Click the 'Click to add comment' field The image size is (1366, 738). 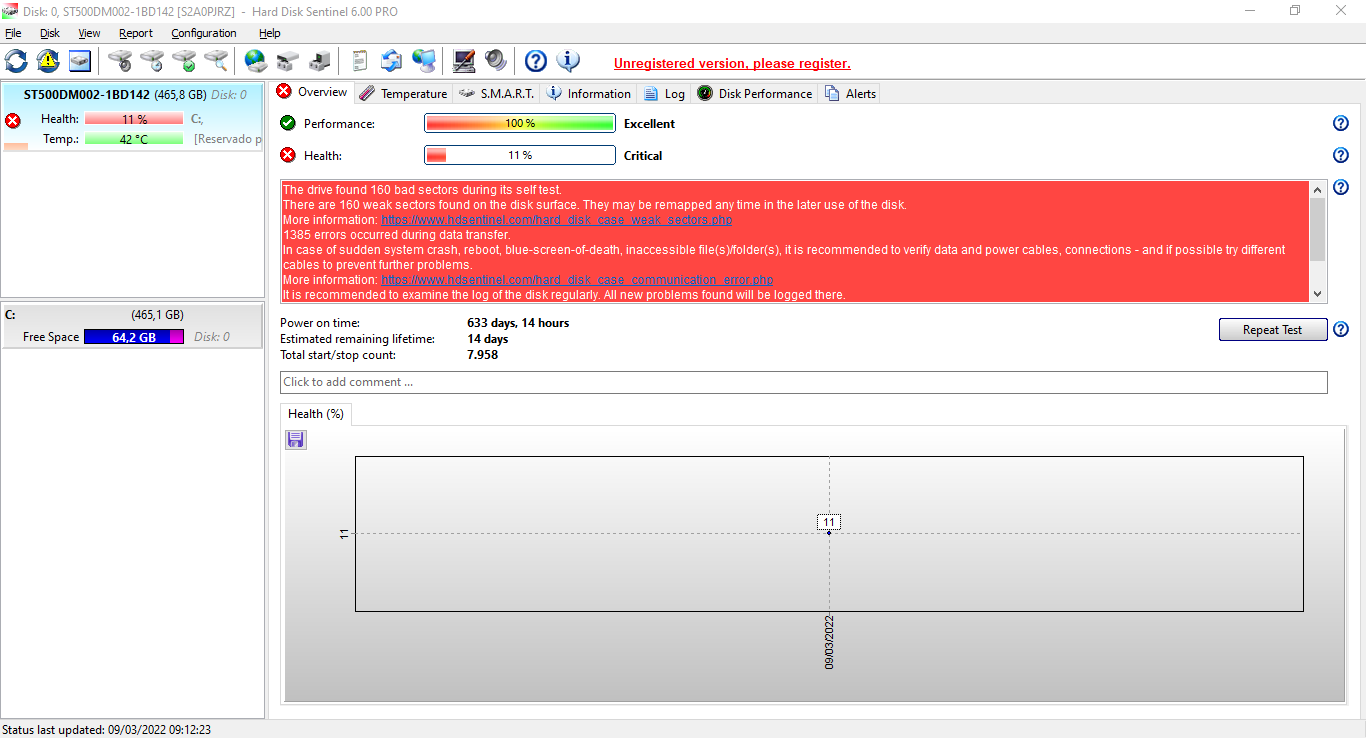pos(803,382)
